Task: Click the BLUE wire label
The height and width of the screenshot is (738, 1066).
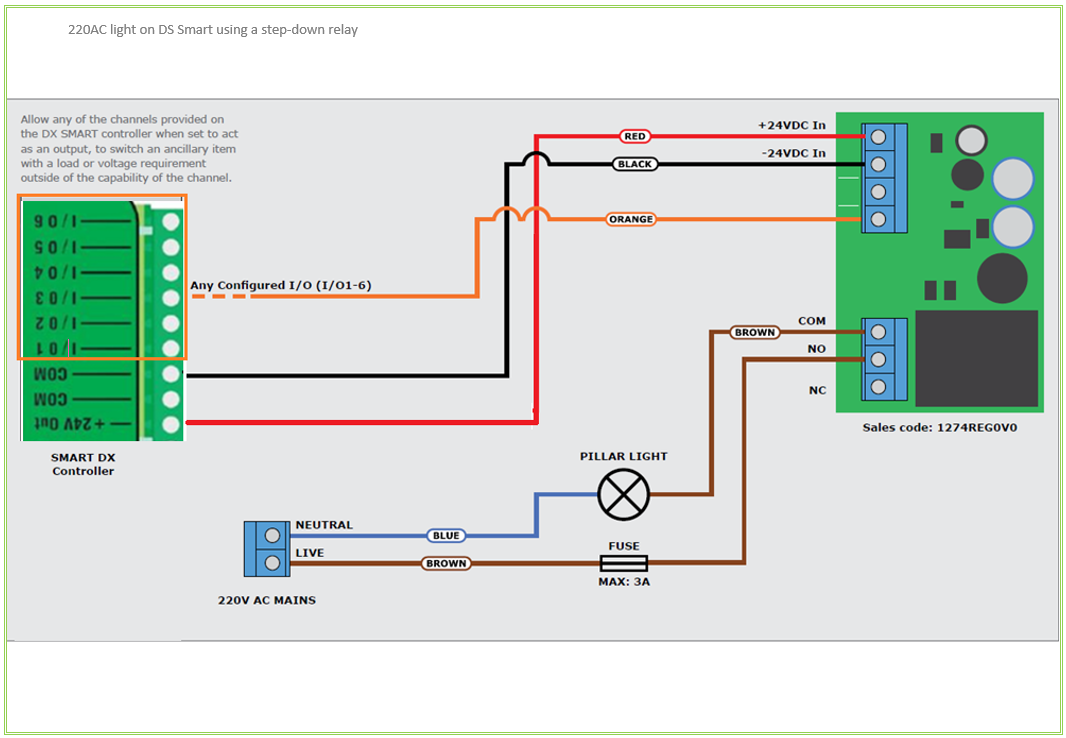Action: pos(446,535)
